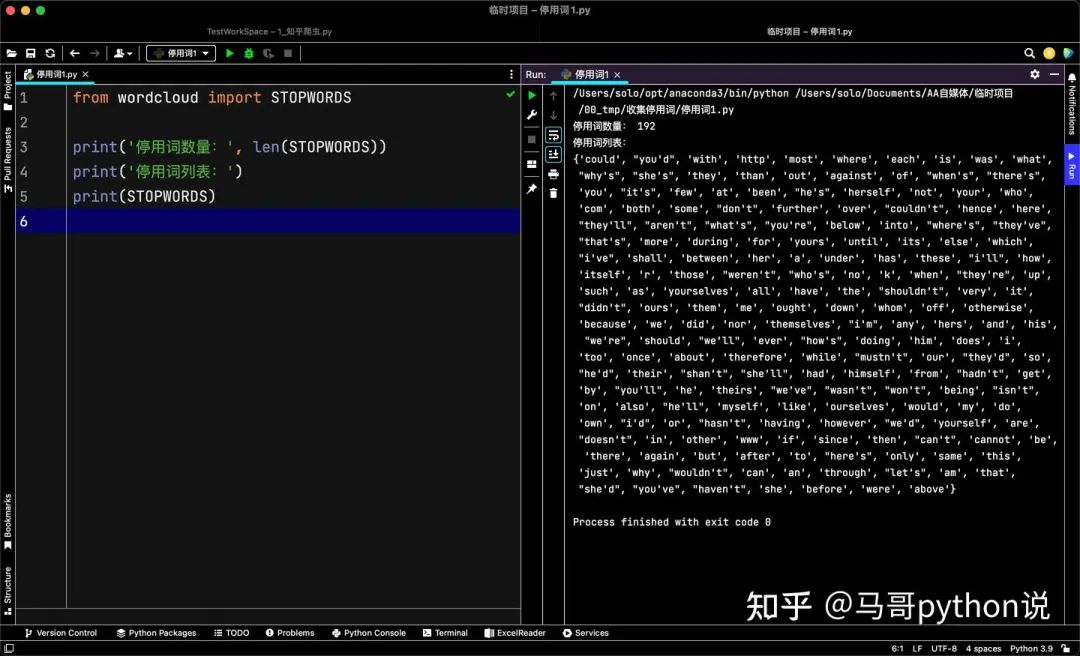Open the Python Console tool window
The height and width of the screenshot is (656, 1080).
(x=368, y=633)
